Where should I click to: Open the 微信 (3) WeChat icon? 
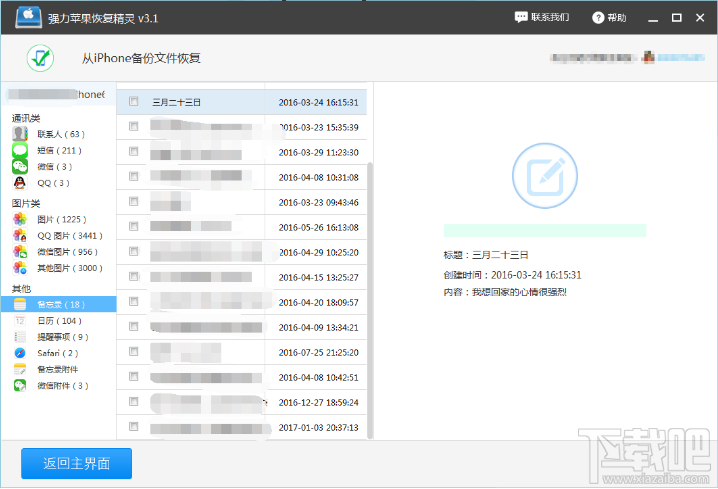pyautogui.click(x=20, y=166)
